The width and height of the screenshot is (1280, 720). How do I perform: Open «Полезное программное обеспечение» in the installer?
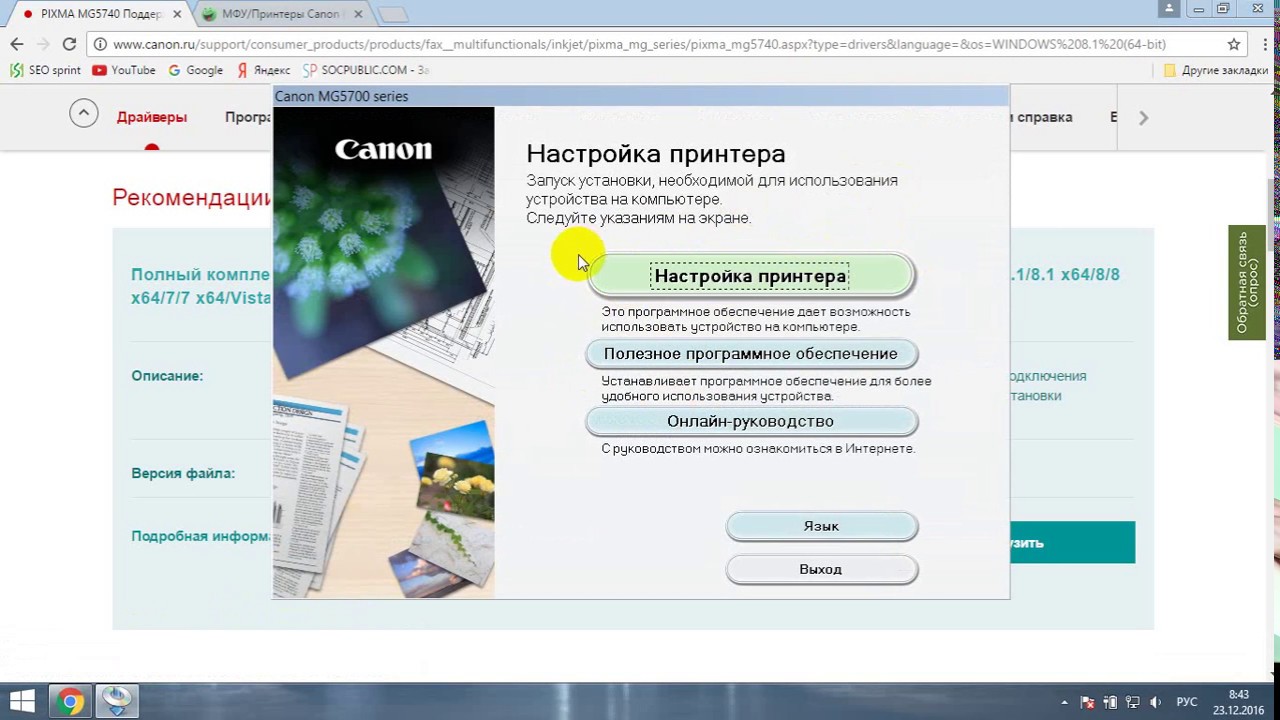[751, 354]
